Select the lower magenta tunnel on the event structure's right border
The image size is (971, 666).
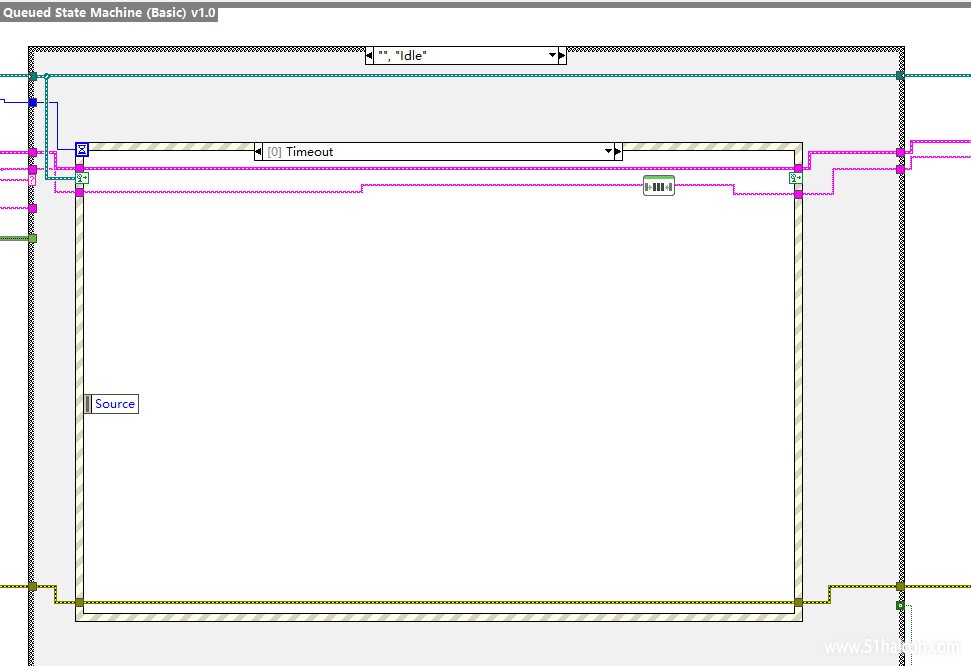point(798,195)
